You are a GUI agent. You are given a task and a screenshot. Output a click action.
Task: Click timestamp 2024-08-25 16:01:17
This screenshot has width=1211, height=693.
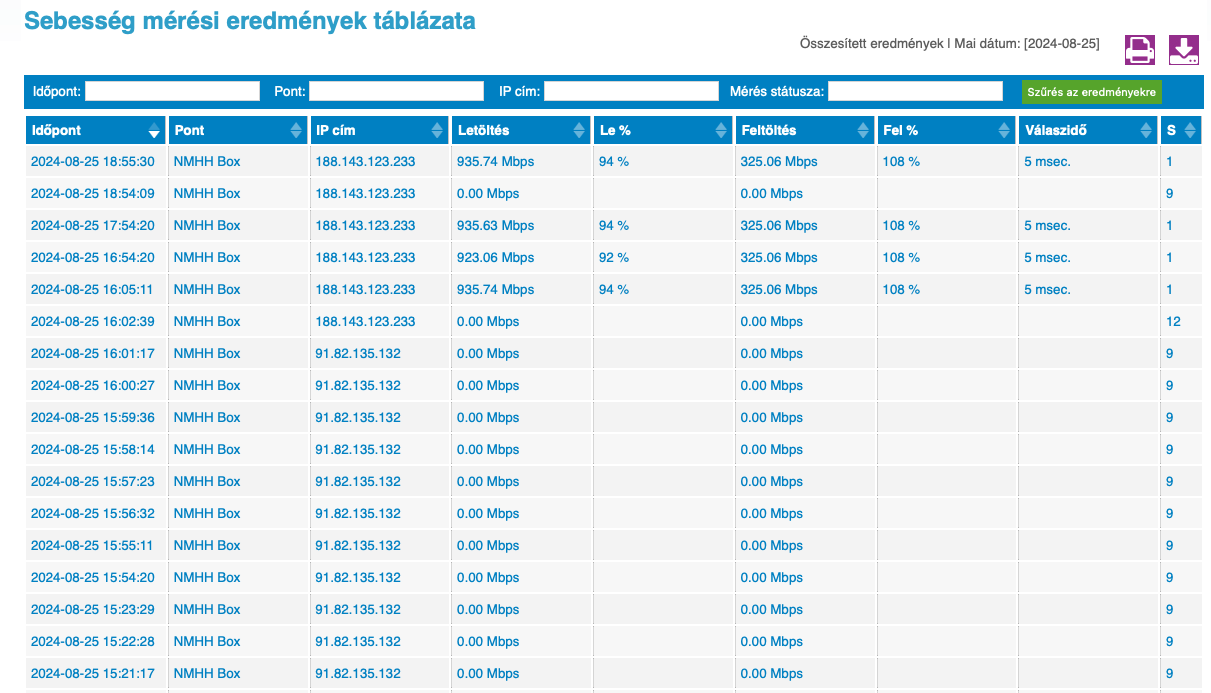pyautogui.click(x=93, y=354)
